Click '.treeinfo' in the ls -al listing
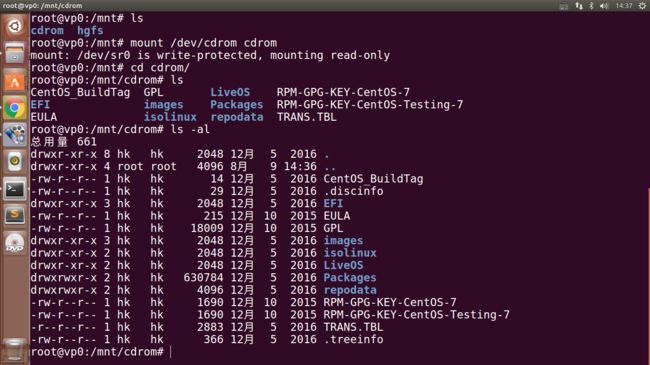650x365 pixels. (353, 340)
